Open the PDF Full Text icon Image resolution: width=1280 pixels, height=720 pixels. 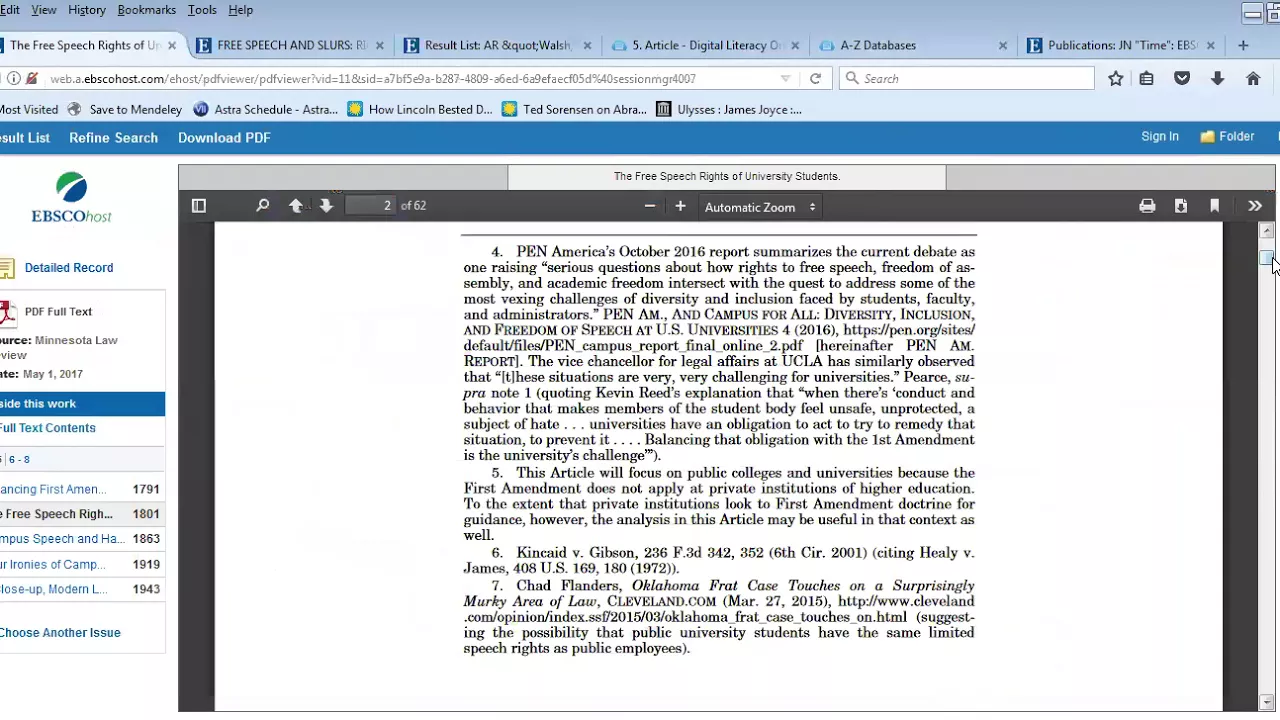click(7, 313)
